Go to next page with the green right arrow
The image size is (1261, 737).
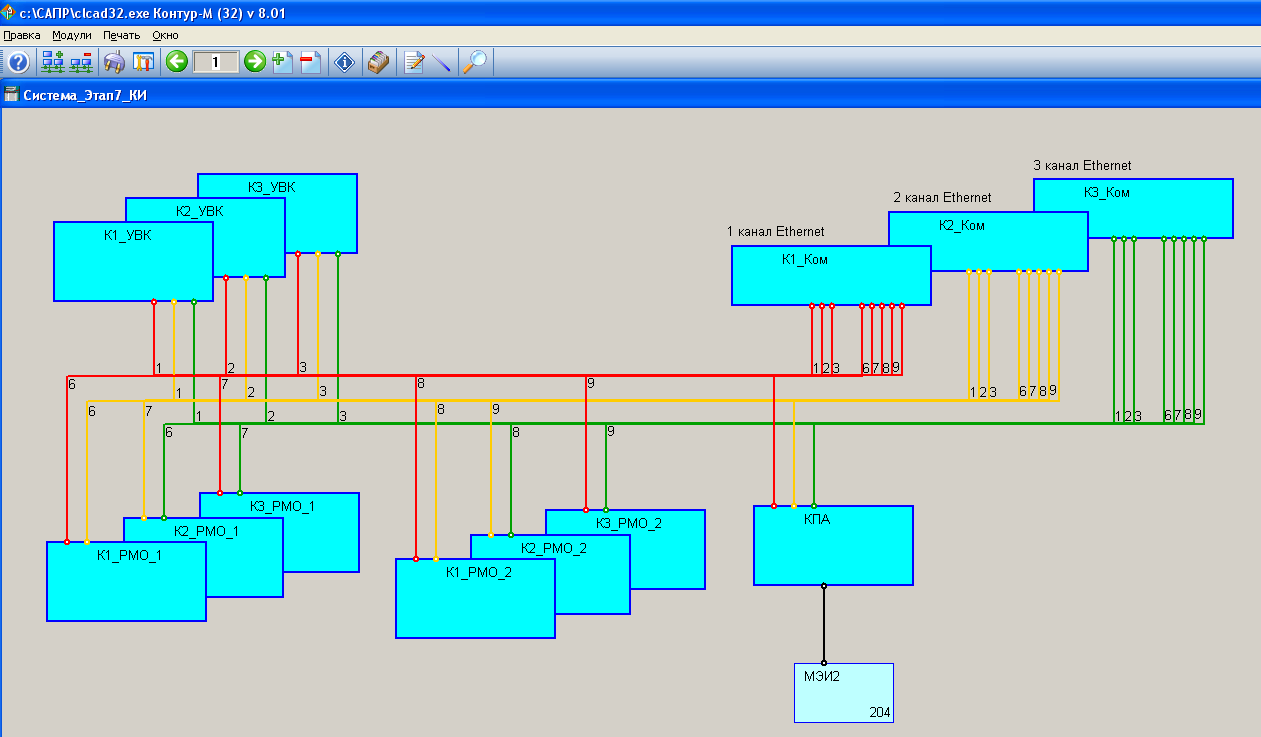point(255,62)
